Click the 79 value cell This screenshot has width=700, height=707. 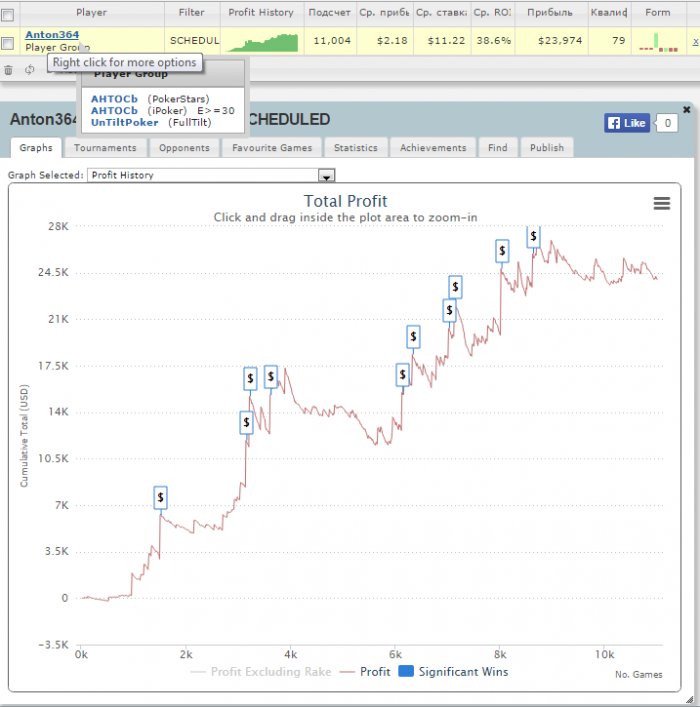(x=619, y=41)
